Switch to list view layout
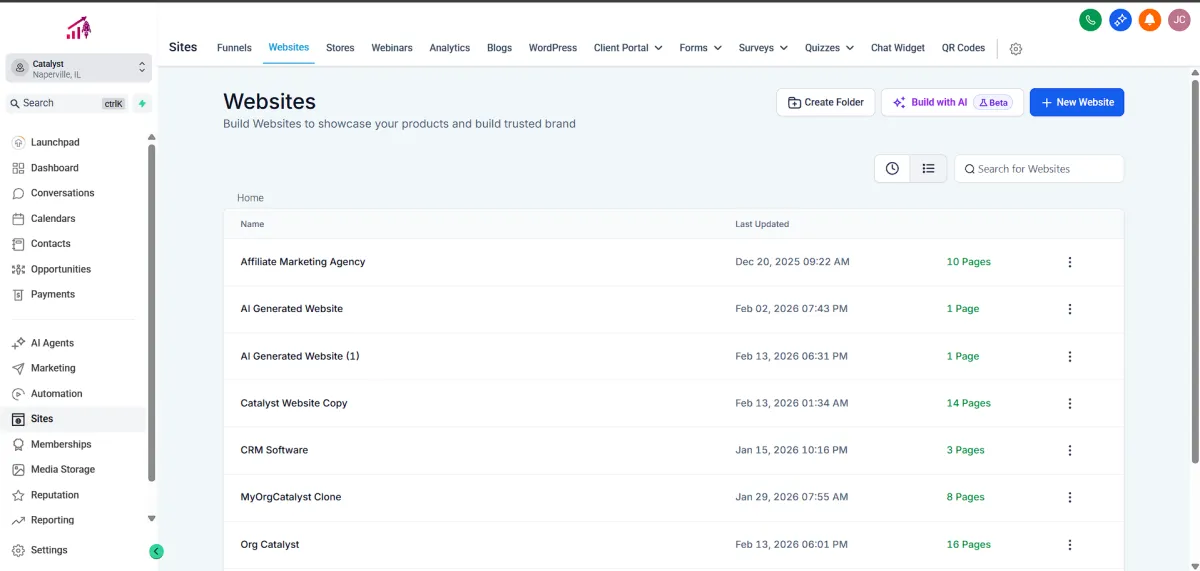The image size is (1200, 571). [928, 169]
